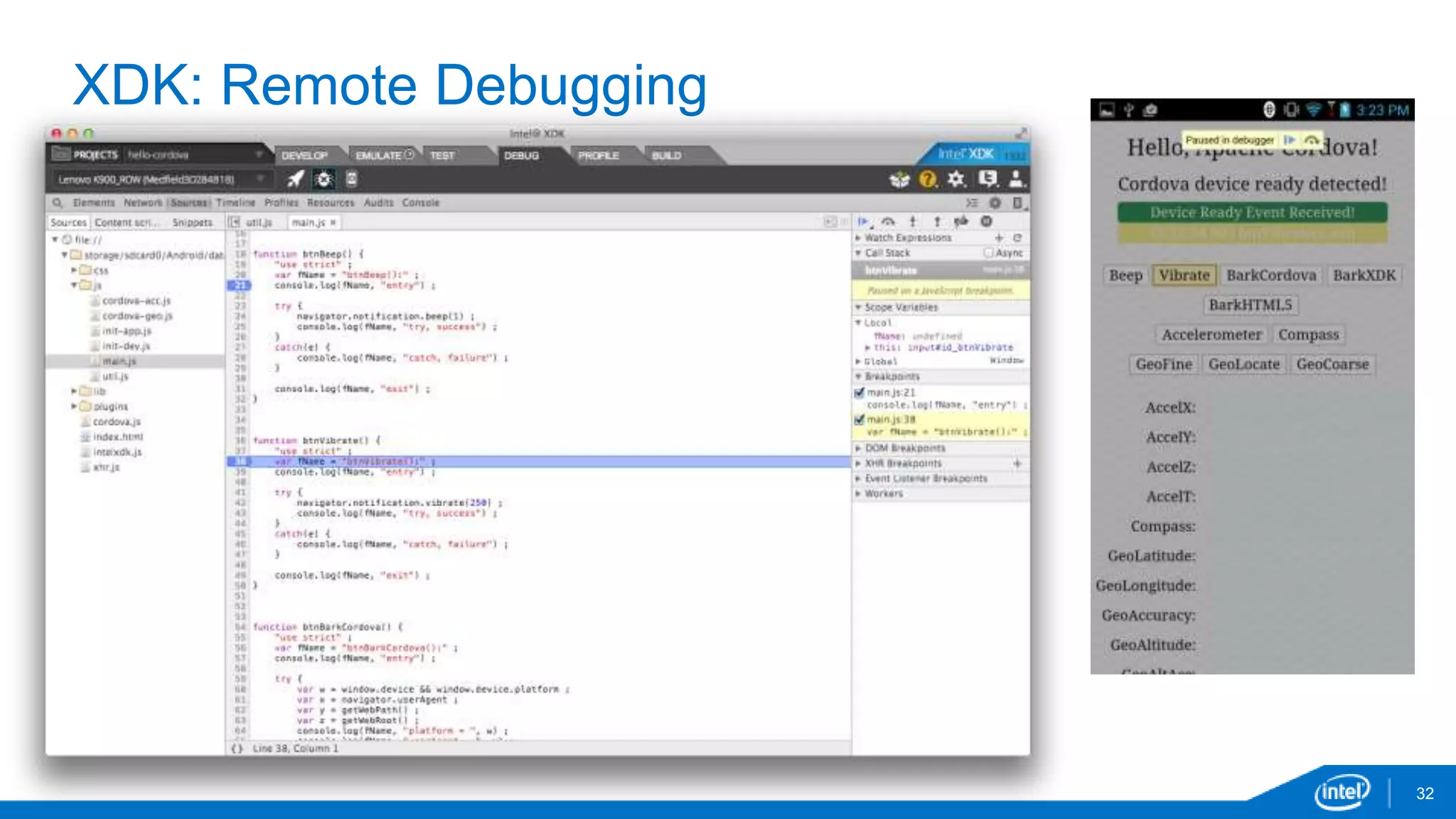Click the pretty print braces icon
Viewport: 1456px width, 819px height.
tap(237, 749)
